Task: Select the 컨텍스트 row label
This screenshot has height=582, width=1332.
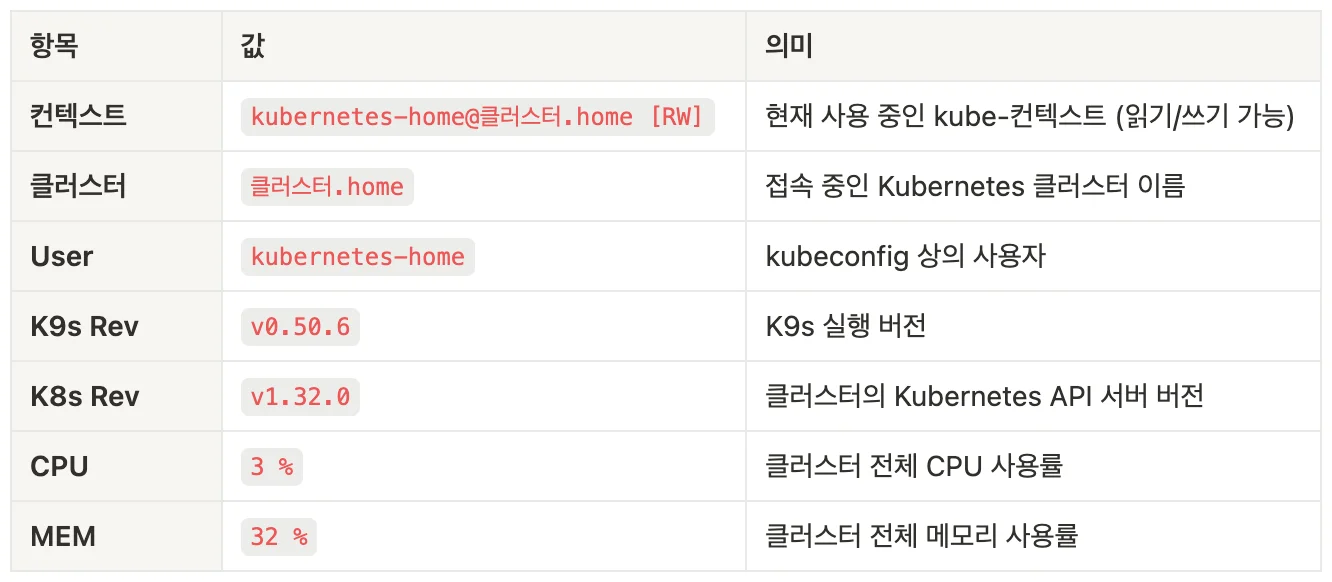Action: (79, 116)
